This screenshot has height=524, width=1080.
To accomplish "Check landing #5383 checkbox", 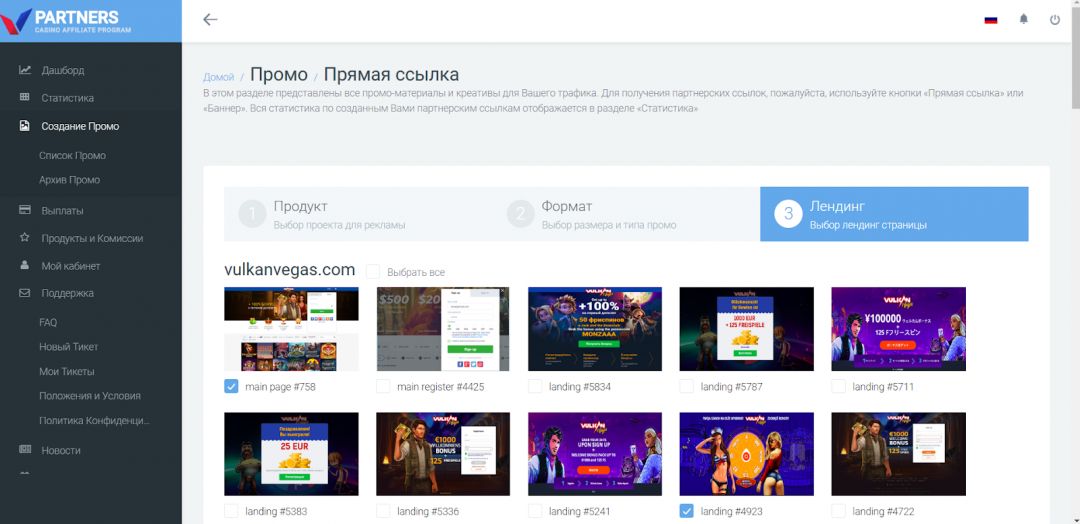I will (231, 511).
